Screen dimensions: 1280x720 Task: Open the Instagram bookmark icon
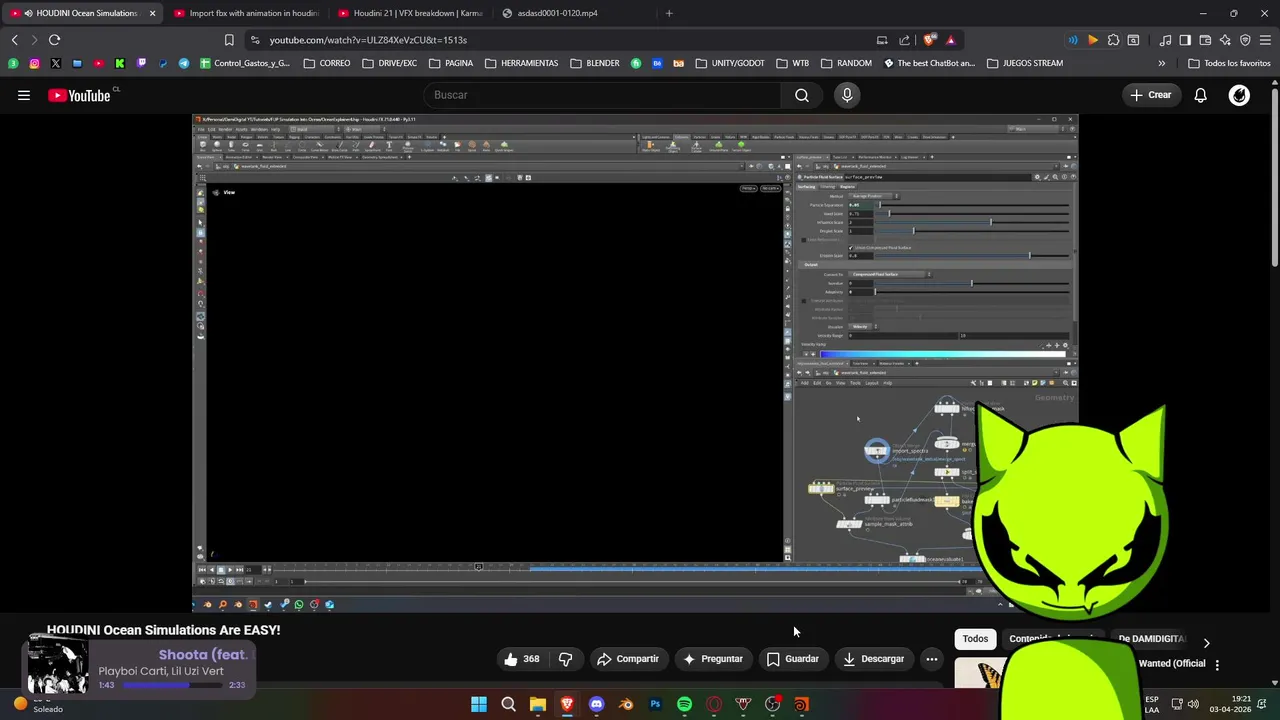pos(34,63)
